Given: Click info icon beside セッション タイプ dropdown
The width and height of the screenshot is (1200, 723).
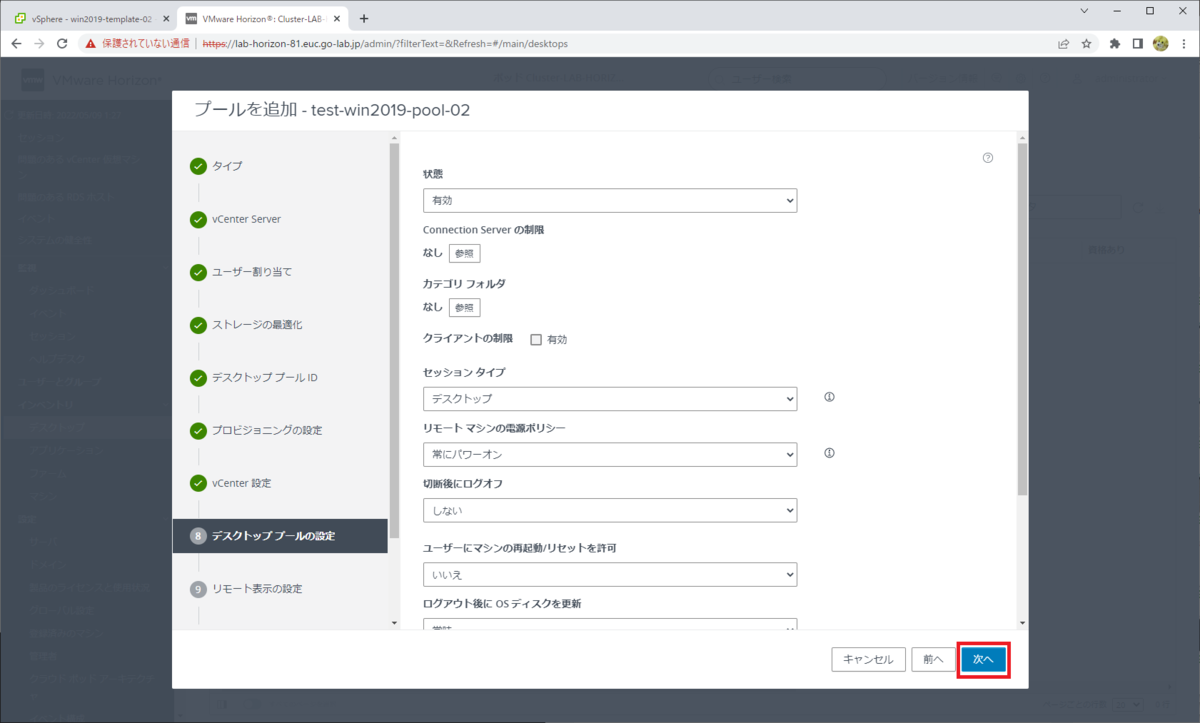Looking at the screenshot, I should coord(829,397).
